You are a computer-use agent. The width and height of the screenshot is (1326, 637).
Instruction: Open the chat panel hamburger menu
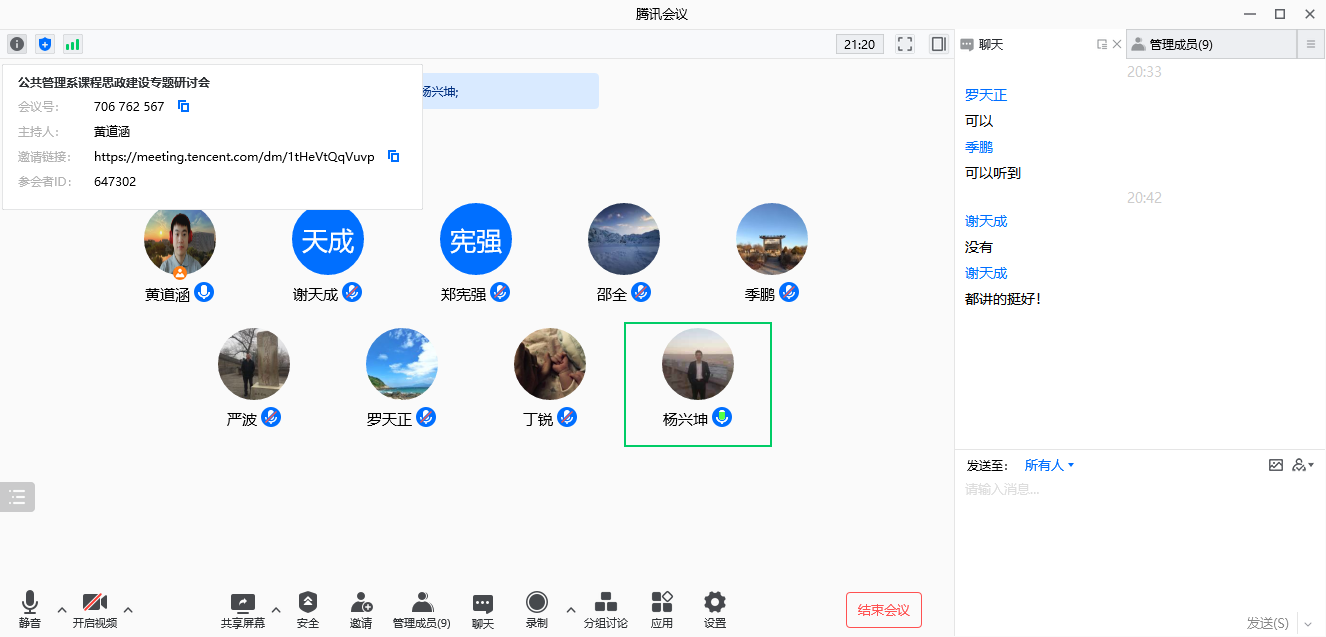(x=1312, y=43)
